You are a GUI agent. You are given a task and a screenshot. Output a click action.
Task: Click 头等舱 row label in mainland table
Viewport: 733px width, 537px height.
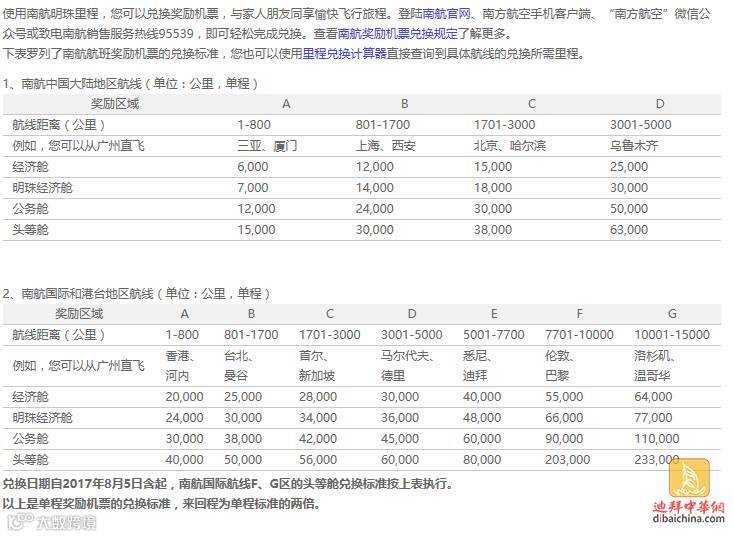pyautogui.click(x=30, y=230)
